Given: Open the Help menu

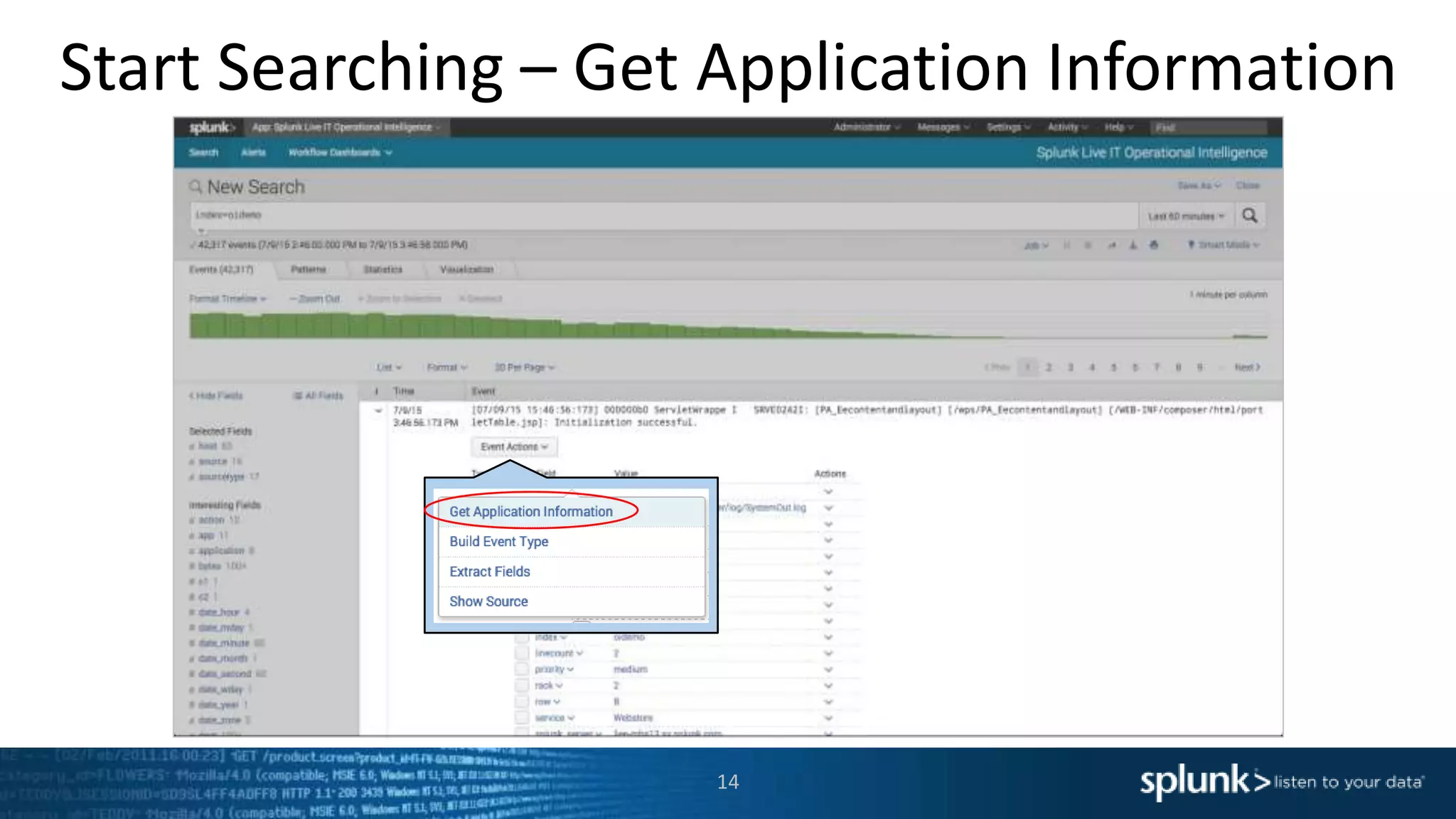Looking at the screenshot, I should coord(1118,127).
